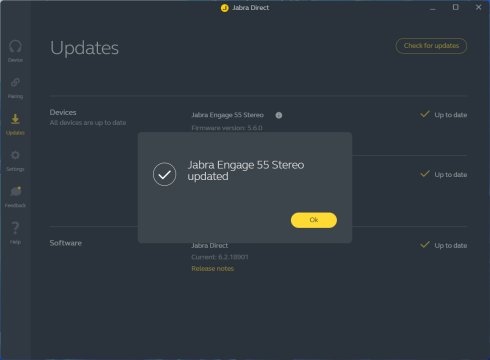Maximize the Jabra Direct window
This screenshot has width=490, height=360.
point(455,7)
